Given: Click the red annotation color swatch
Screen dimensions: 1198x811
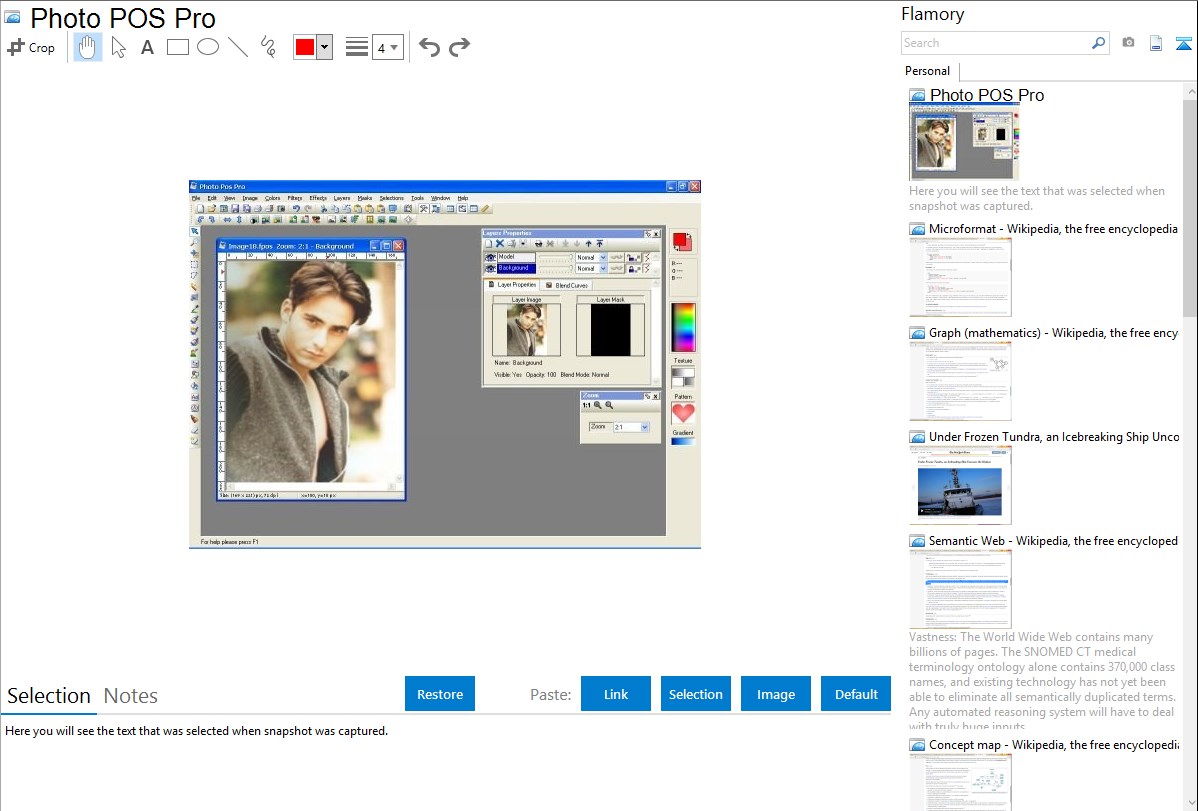Looking at the screenshot, I should (x=305, y=47).
